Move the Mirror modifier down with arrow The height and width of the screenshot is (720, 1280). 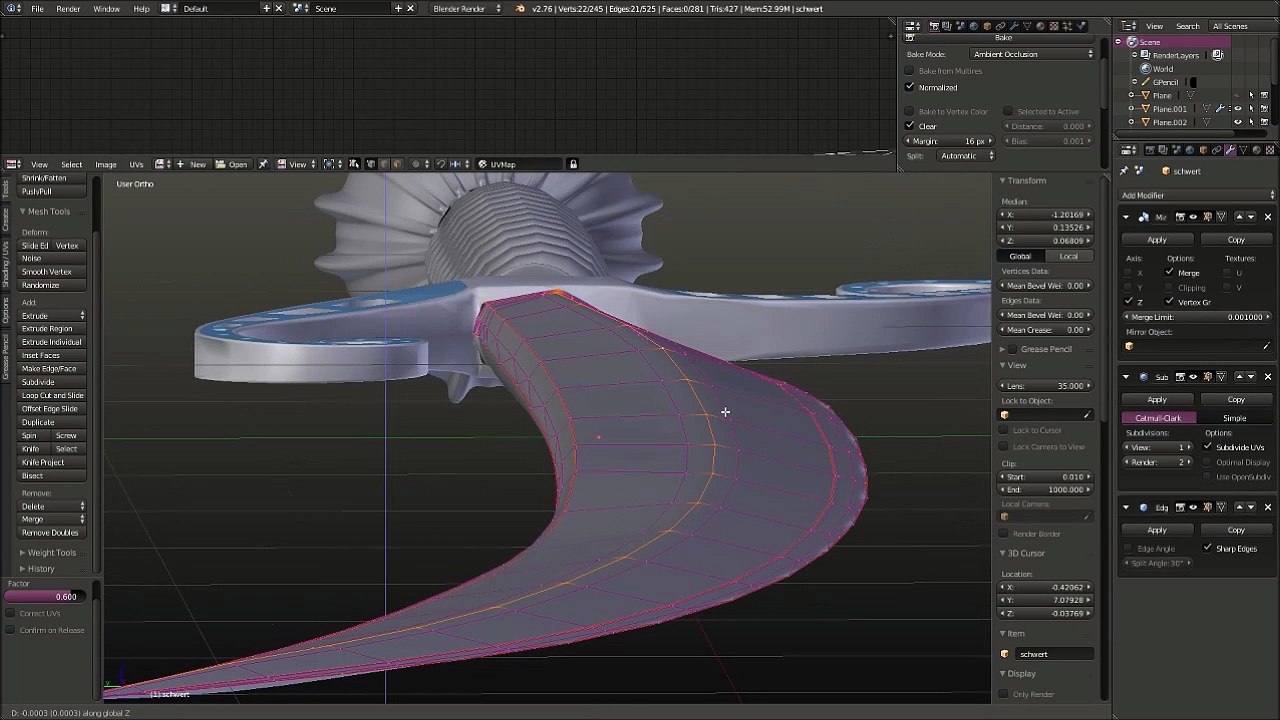click(1250, 217)
